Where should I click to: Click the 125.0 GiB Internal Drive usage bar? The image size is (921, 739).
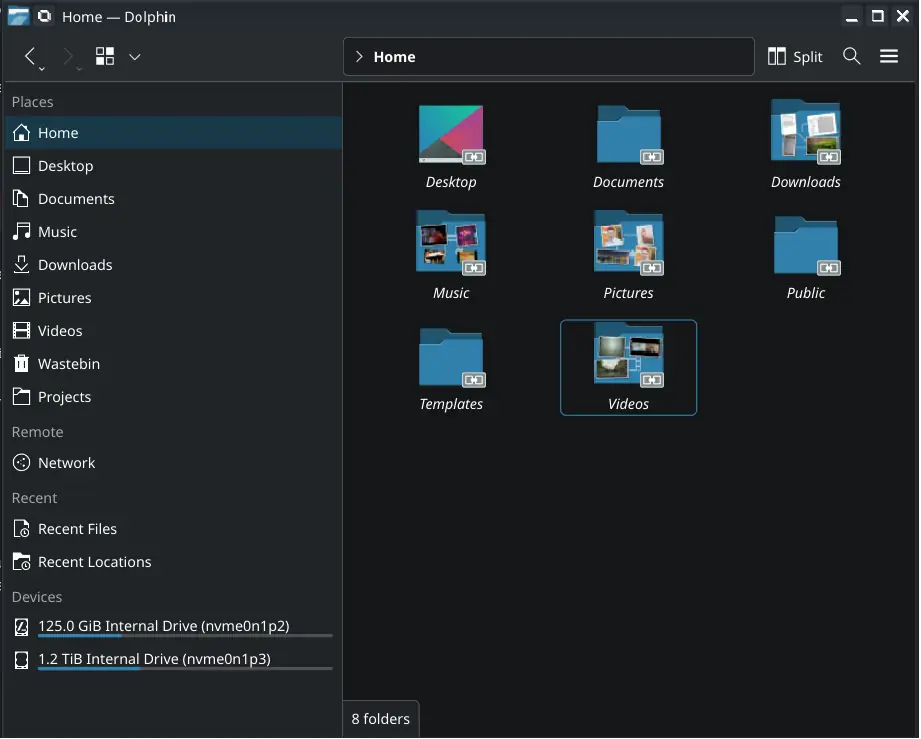184,636
